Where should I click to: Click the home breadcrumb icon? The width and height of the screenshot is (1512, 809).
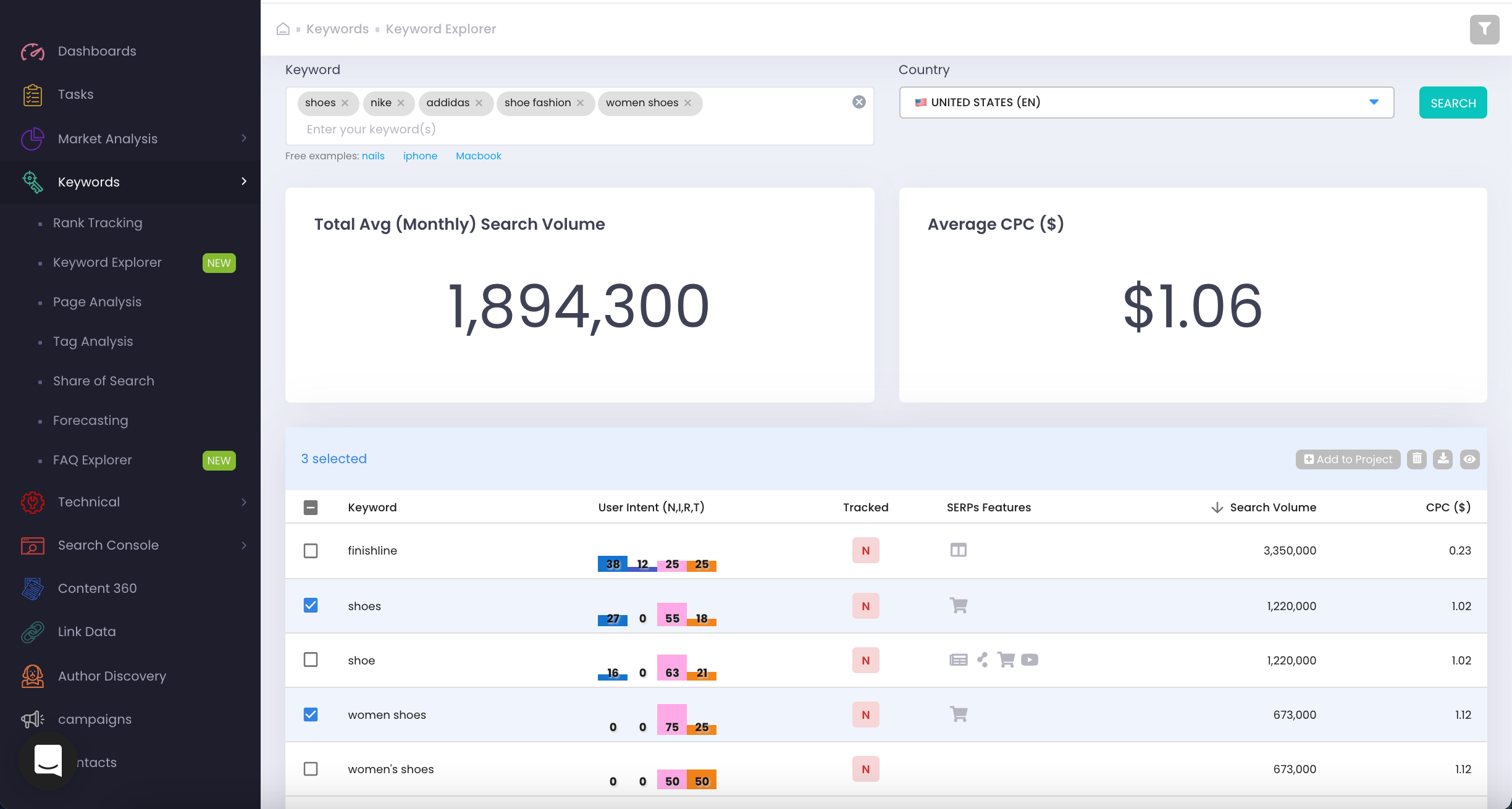pos(283,29)
